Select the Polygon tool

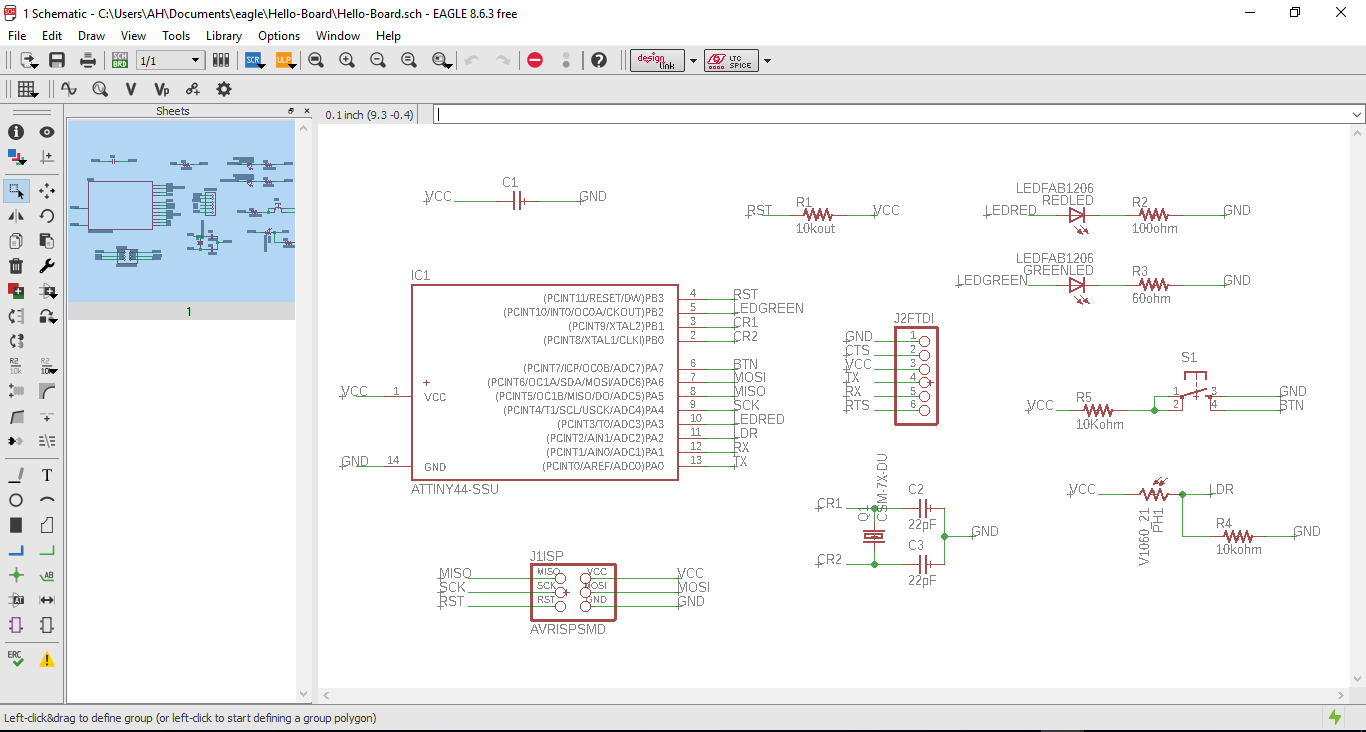(47, 525)
